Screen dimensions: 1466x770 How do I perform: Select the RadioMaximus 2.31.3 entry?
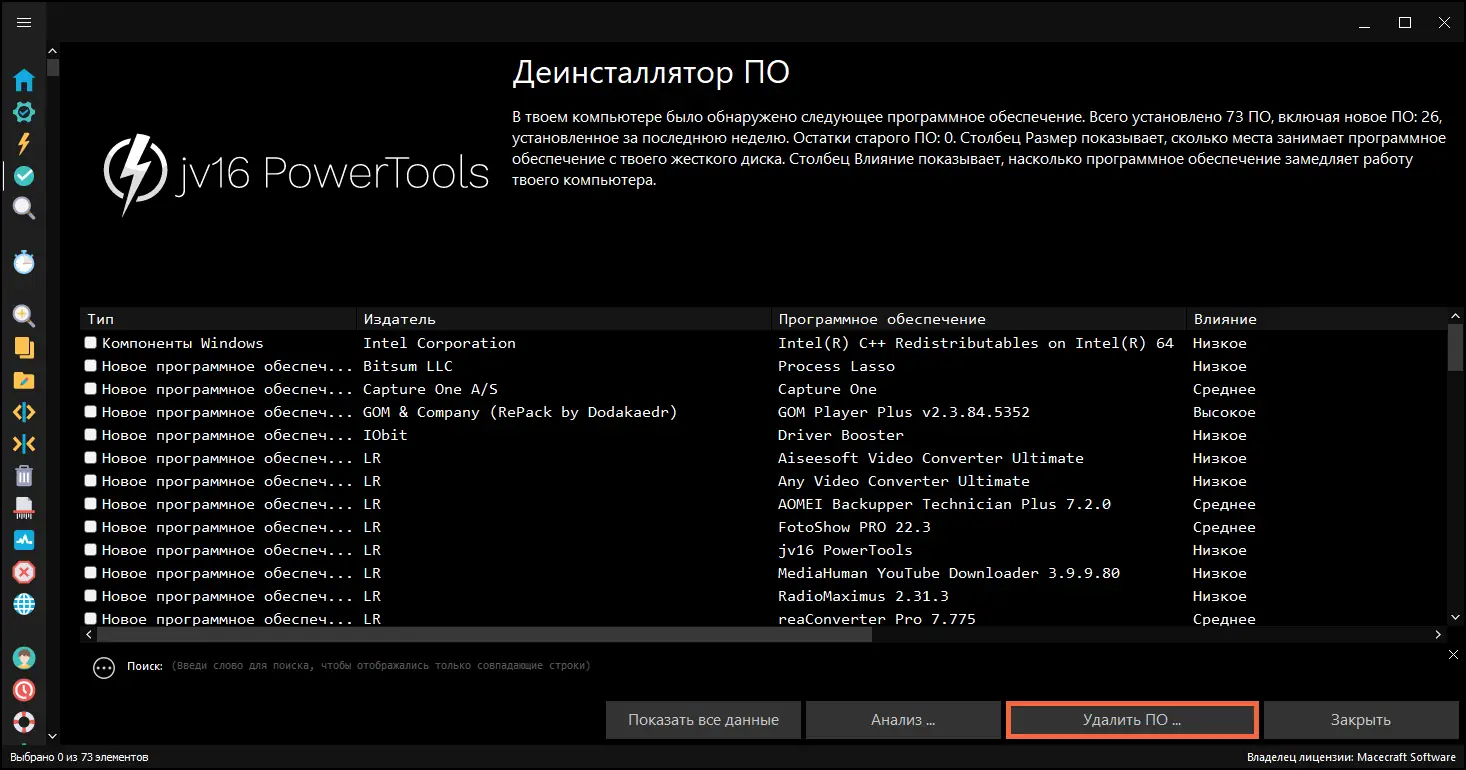pos(863,596)
